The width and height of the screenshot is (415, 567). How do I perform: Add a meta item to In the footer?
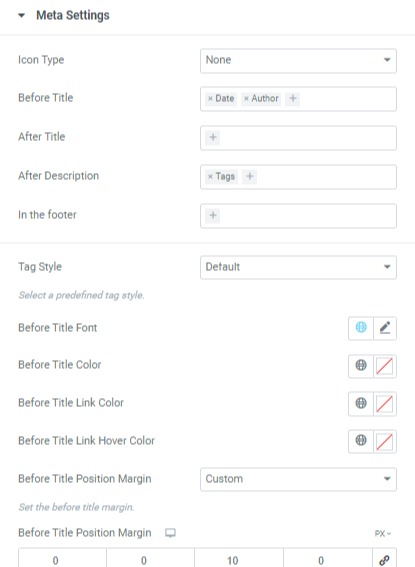coord(213,216)
